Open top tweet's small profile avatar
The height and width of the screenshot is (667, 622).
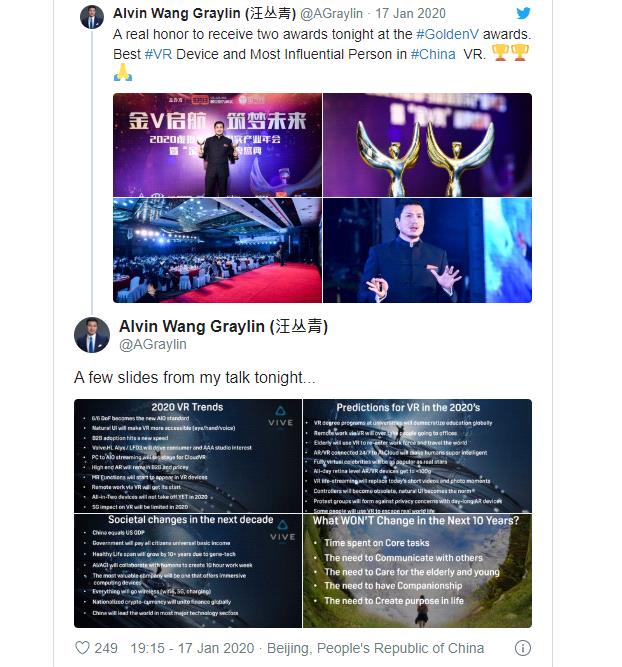91,17
